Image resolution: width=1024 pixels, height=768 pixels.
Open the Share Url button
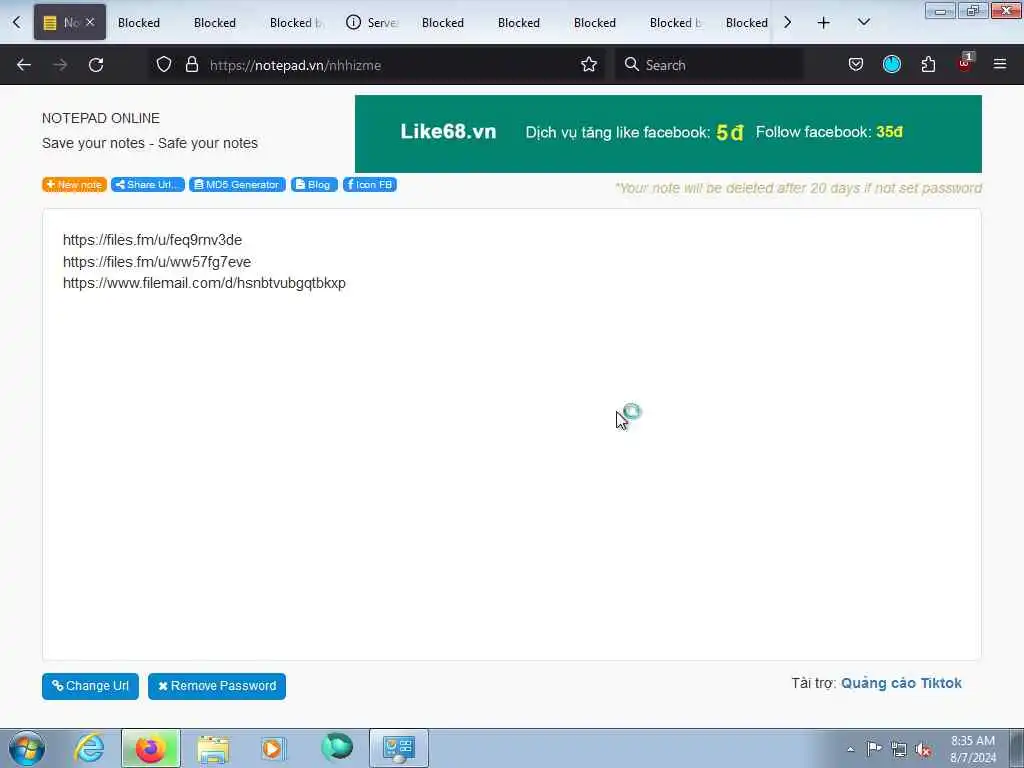coord(148,185)
